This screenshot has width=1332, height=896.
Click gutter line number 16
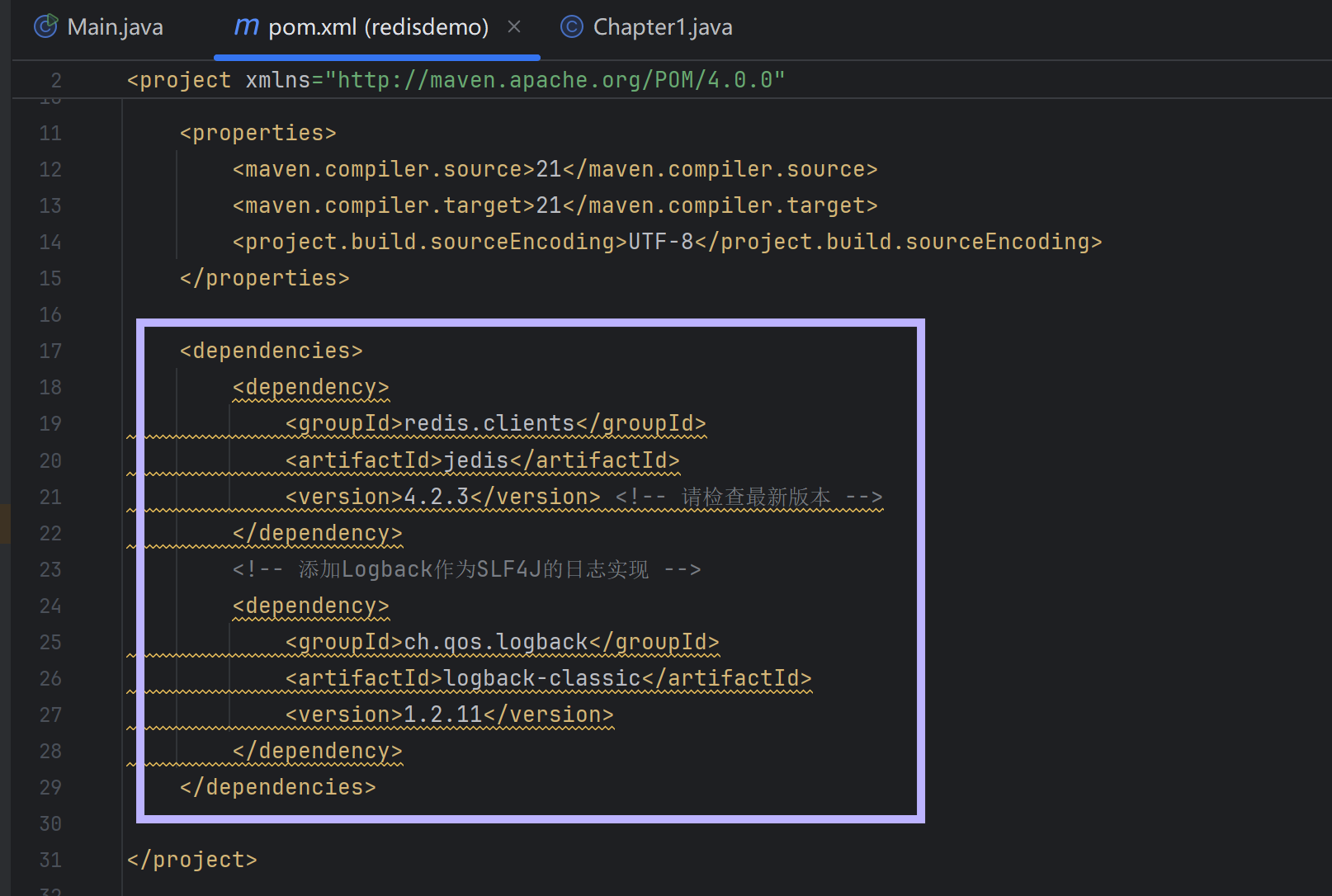click(x=50, y=314)
